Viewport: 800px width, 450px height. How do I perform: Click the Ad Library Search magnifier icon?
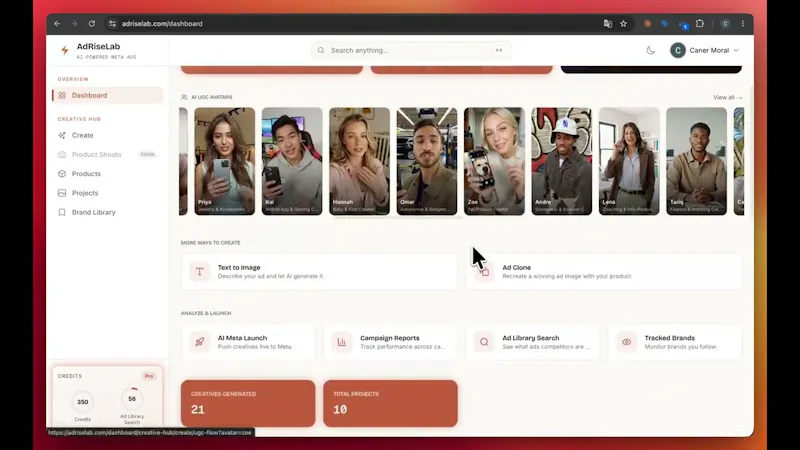[484, 342]
